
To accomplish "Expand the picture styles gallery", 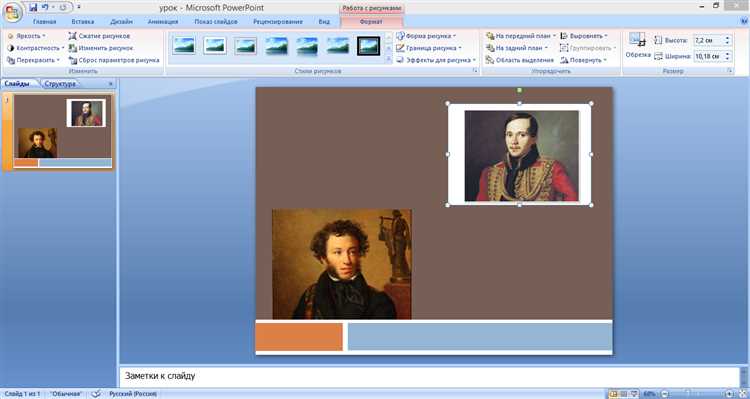I will [x=388, y=59].
